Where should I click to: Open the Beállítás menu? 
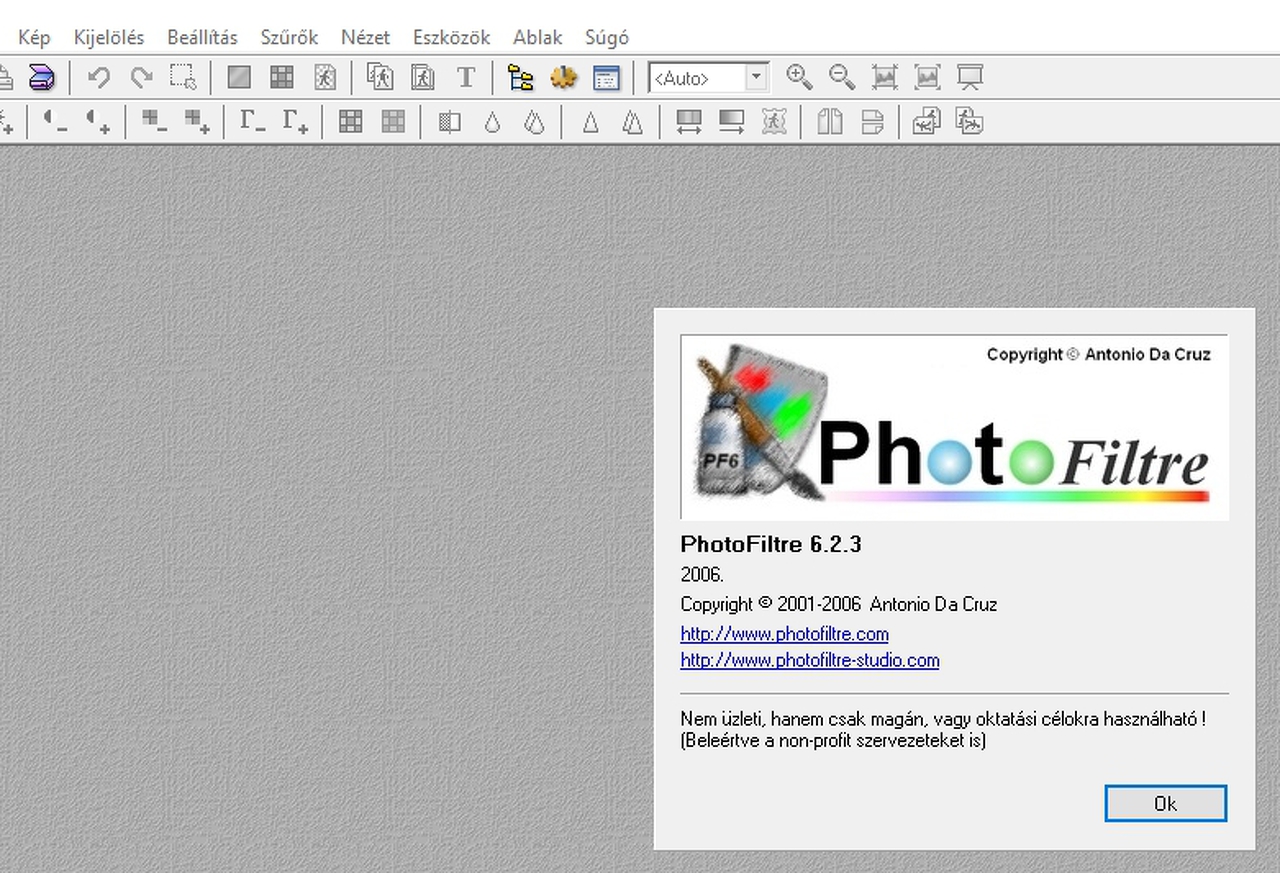[203, 37]
